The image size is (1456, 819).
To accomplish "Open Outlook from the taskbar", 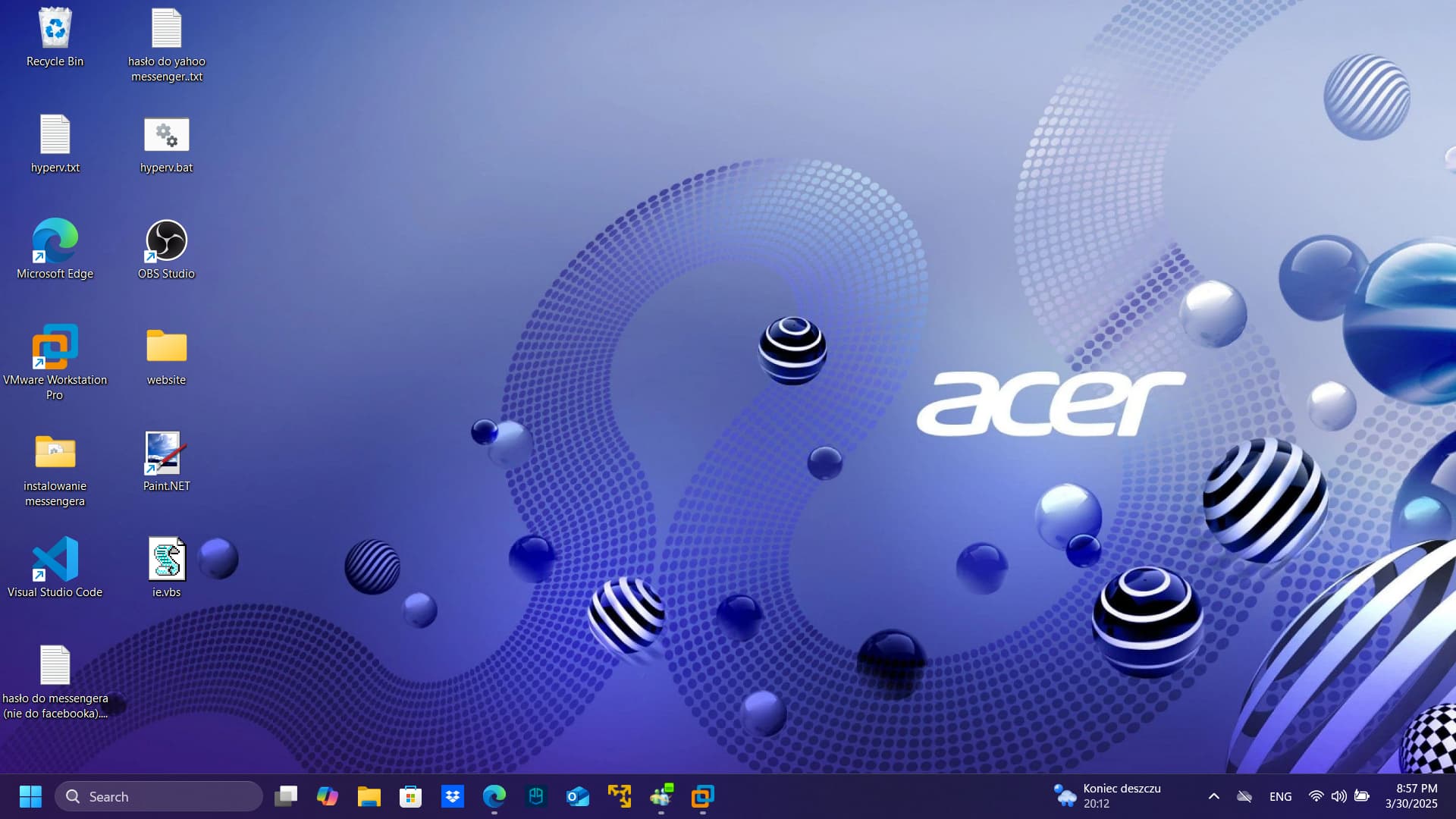I will [577, 796].
